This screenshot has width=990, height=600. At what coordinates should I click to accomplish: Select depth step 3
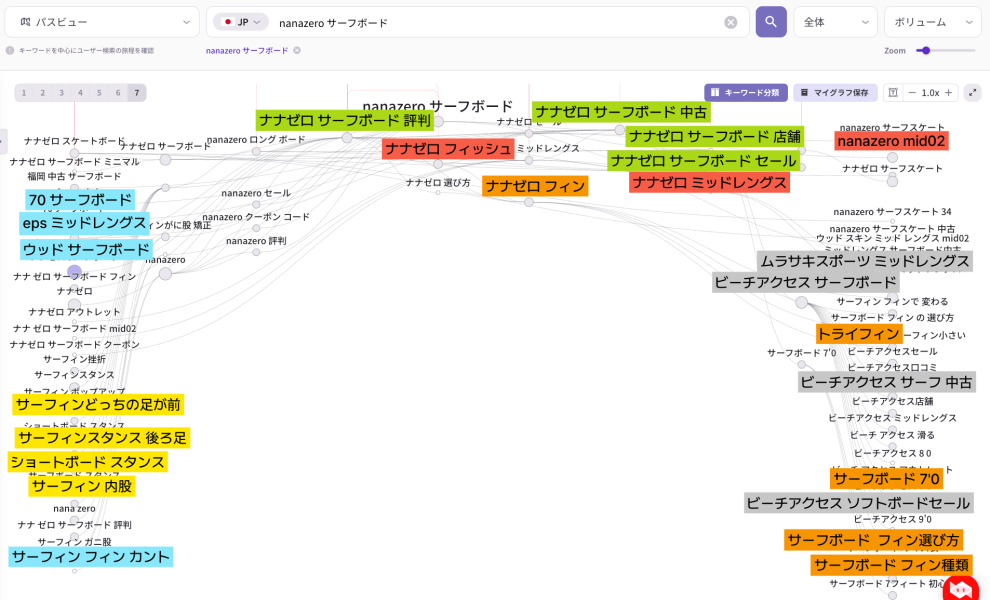point(61,93)
